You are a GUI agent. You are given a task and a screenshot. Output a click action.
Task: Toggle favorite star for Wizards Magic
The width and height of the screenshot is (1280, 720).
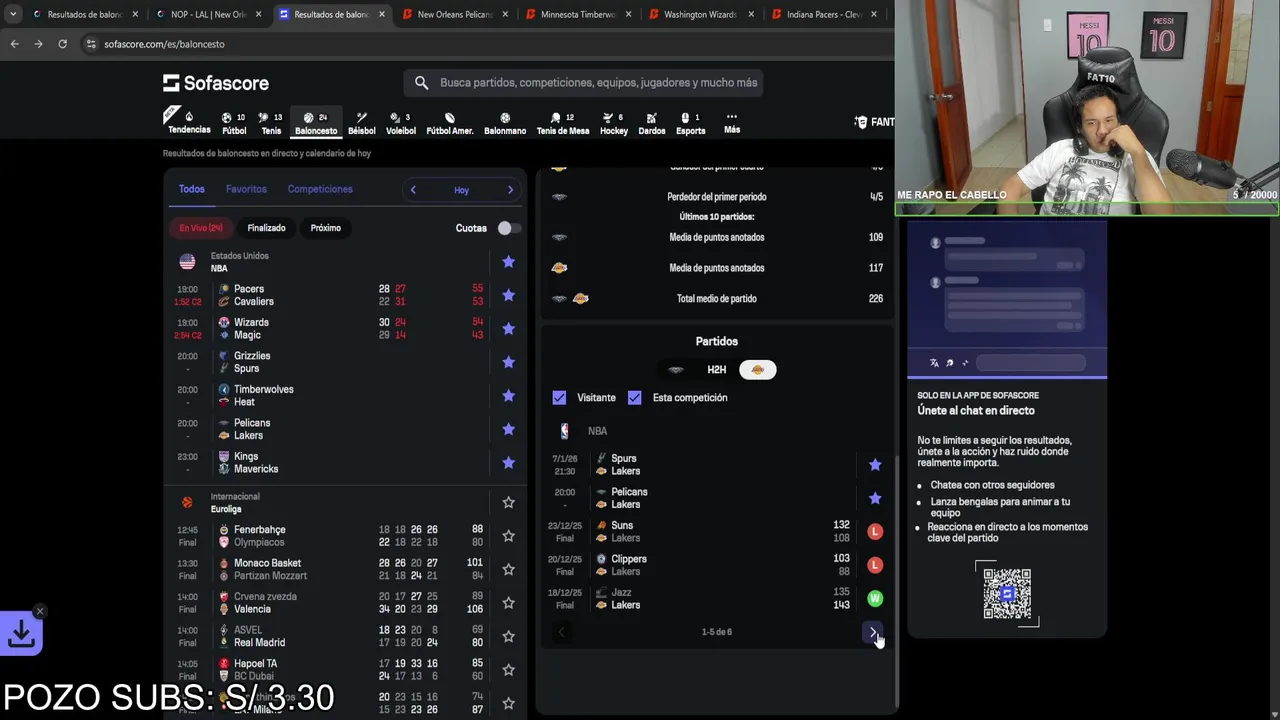point(508,329)
